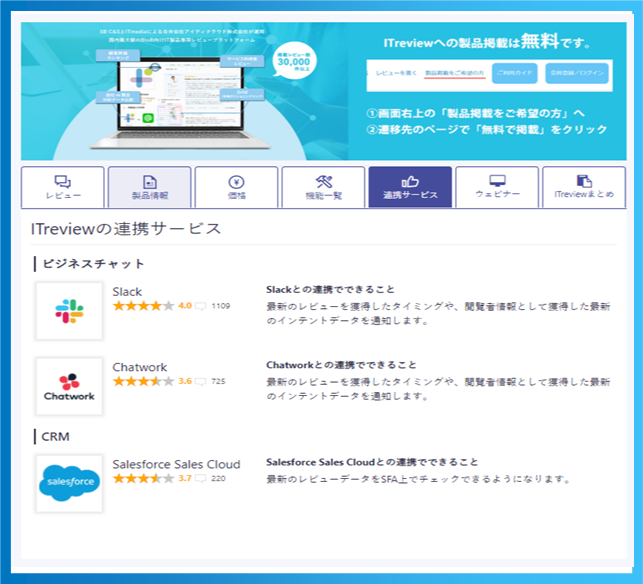Select the 価格 tab

tap(237, 187)
